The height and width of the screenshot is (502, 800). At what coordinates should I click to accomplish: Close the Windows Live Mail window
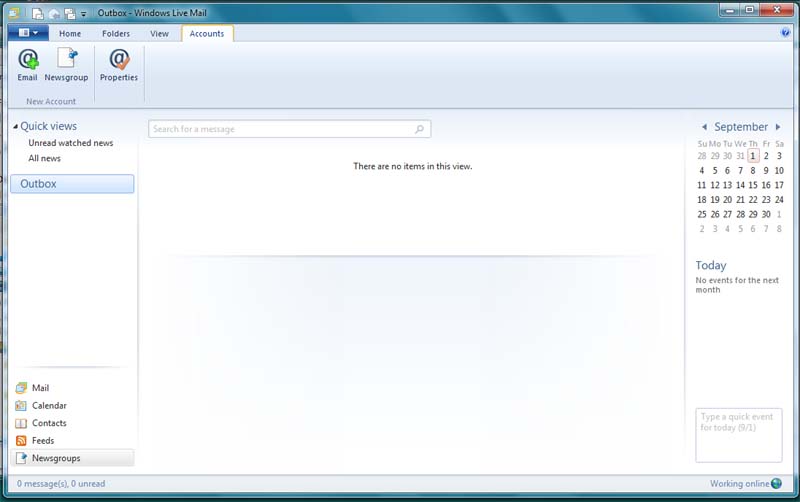point(777,10)
